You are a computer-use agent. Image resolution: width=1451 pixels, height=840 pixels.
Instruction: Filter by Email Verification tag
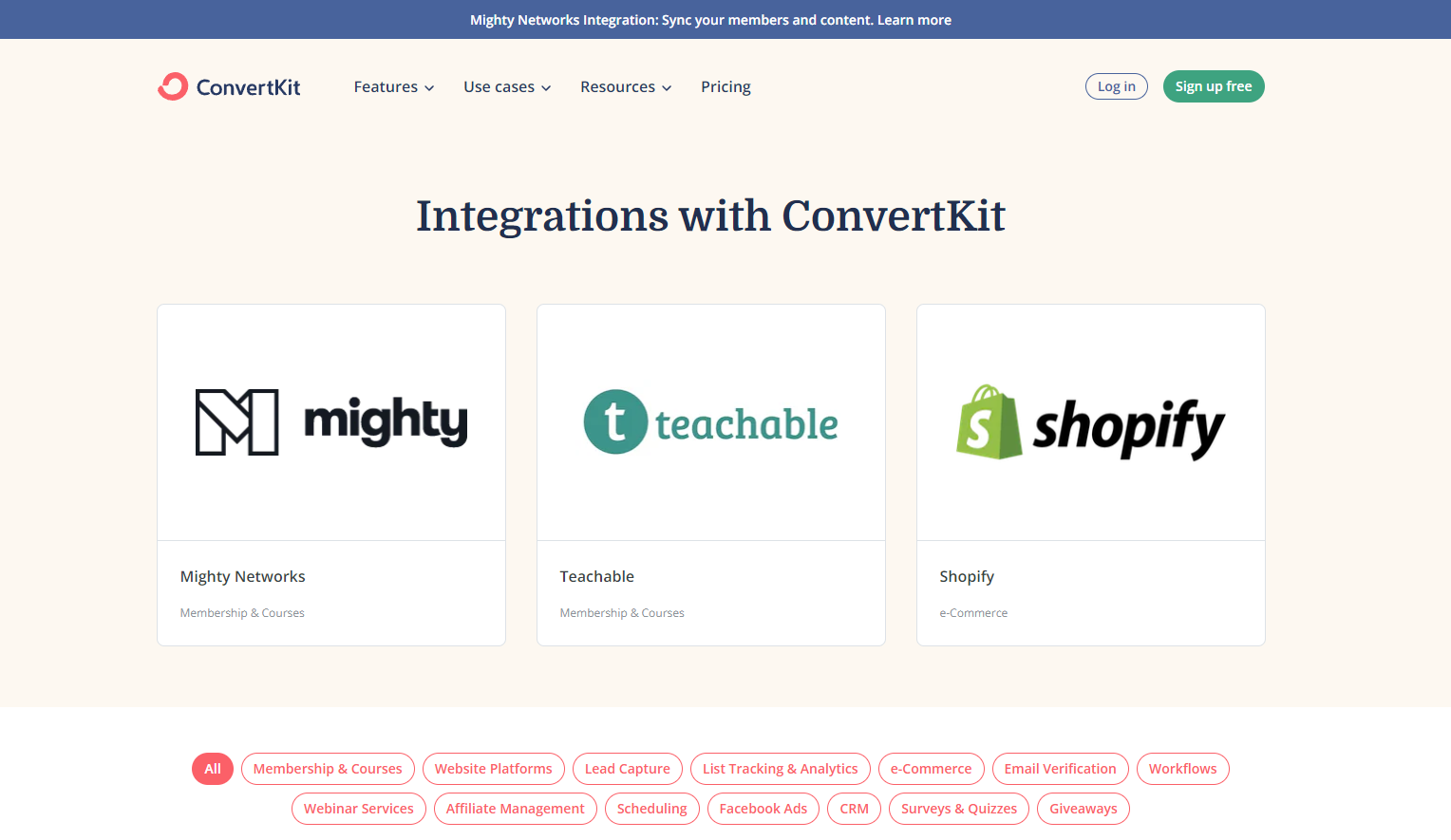[x=1061, y=769]
